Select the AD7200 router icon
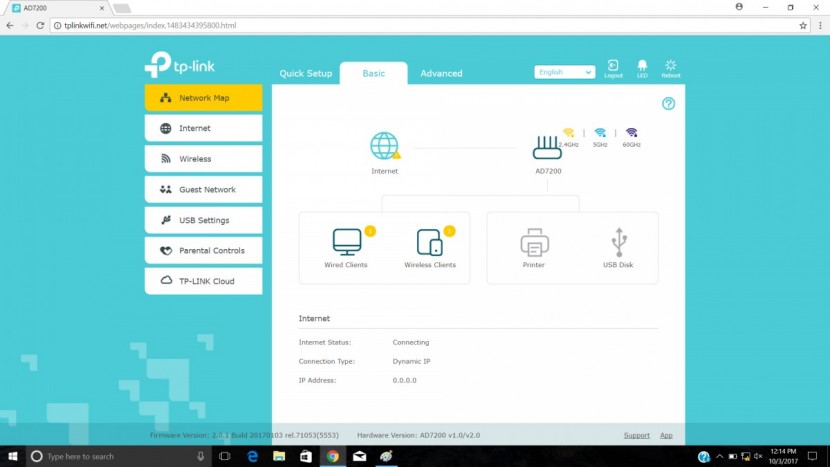This screenshot has height=467, width=830. 547,148
